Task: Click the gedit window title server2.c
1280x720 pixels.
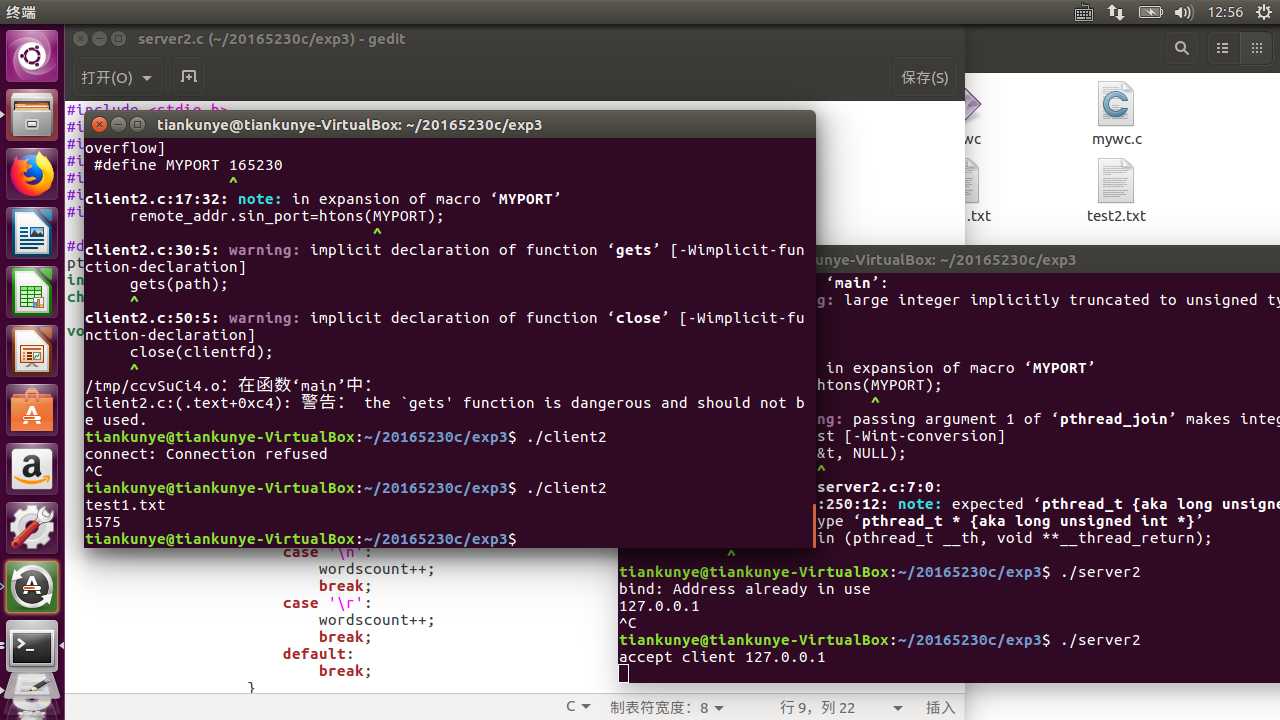Action: pos(272,39)
